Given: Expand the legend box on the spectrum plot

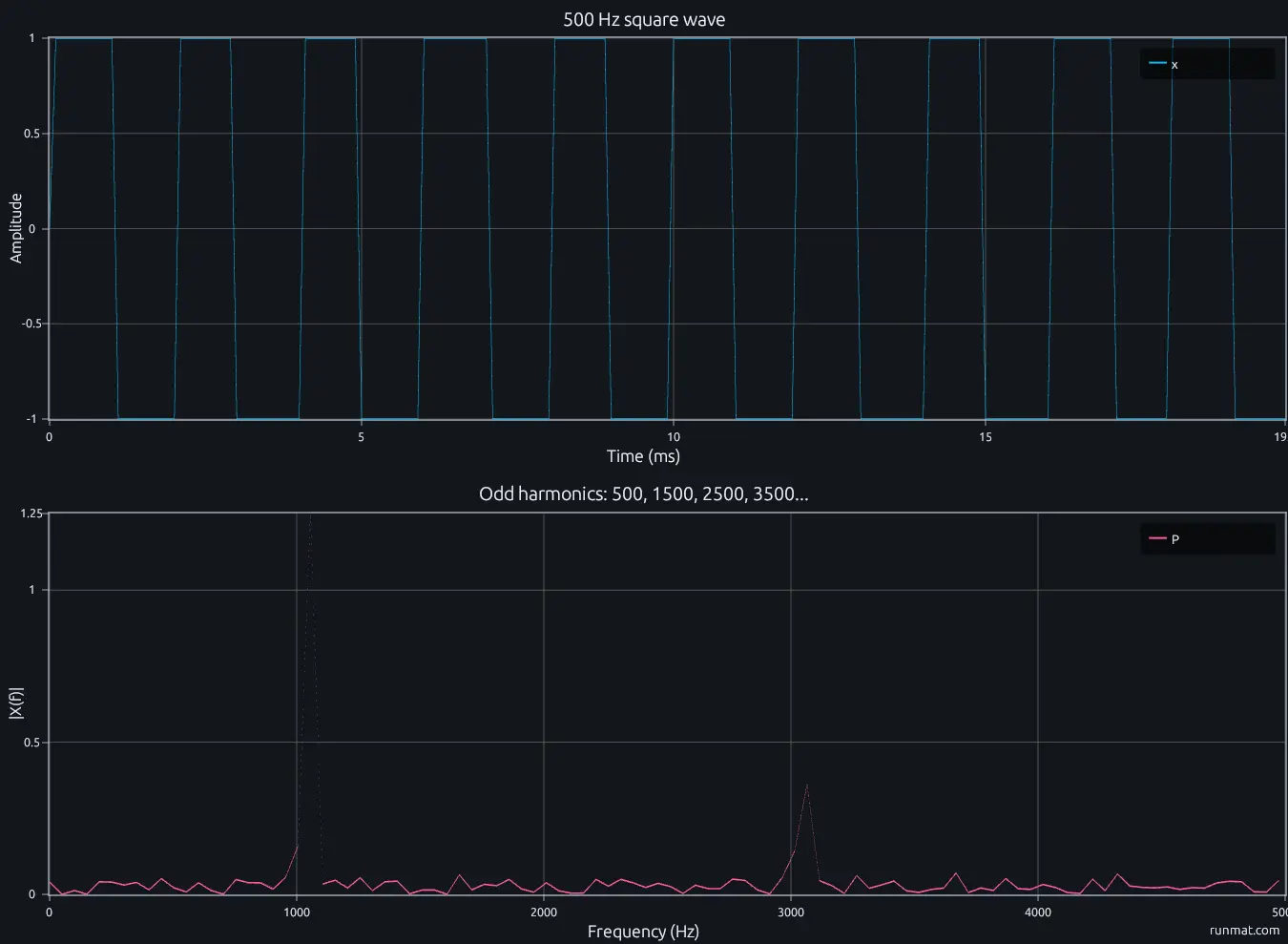Looking at the screenshot, I should [x=1207, y=537].
